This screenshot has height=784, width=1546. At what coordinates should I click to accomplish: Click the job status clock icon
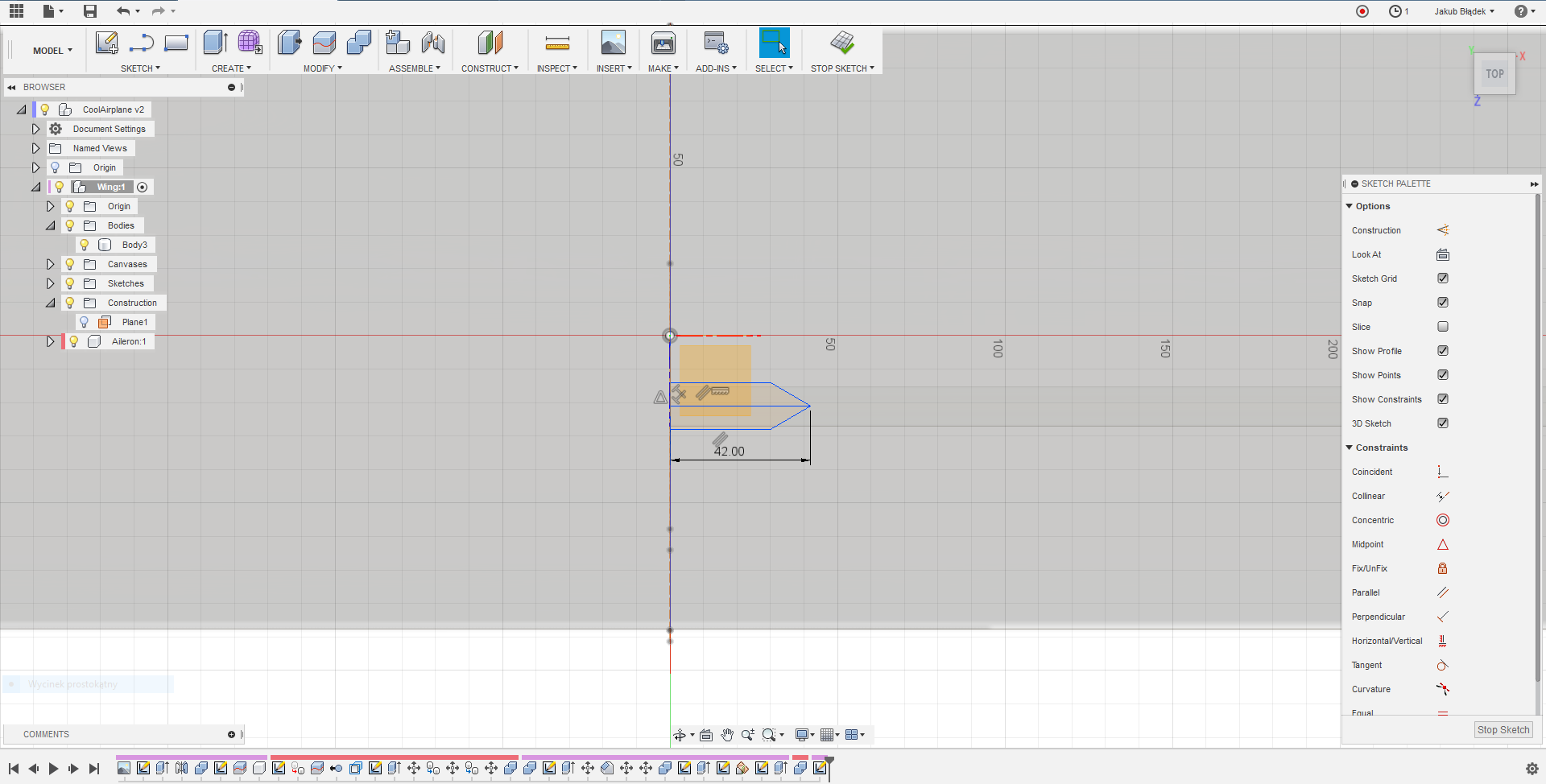point(1395,11)
